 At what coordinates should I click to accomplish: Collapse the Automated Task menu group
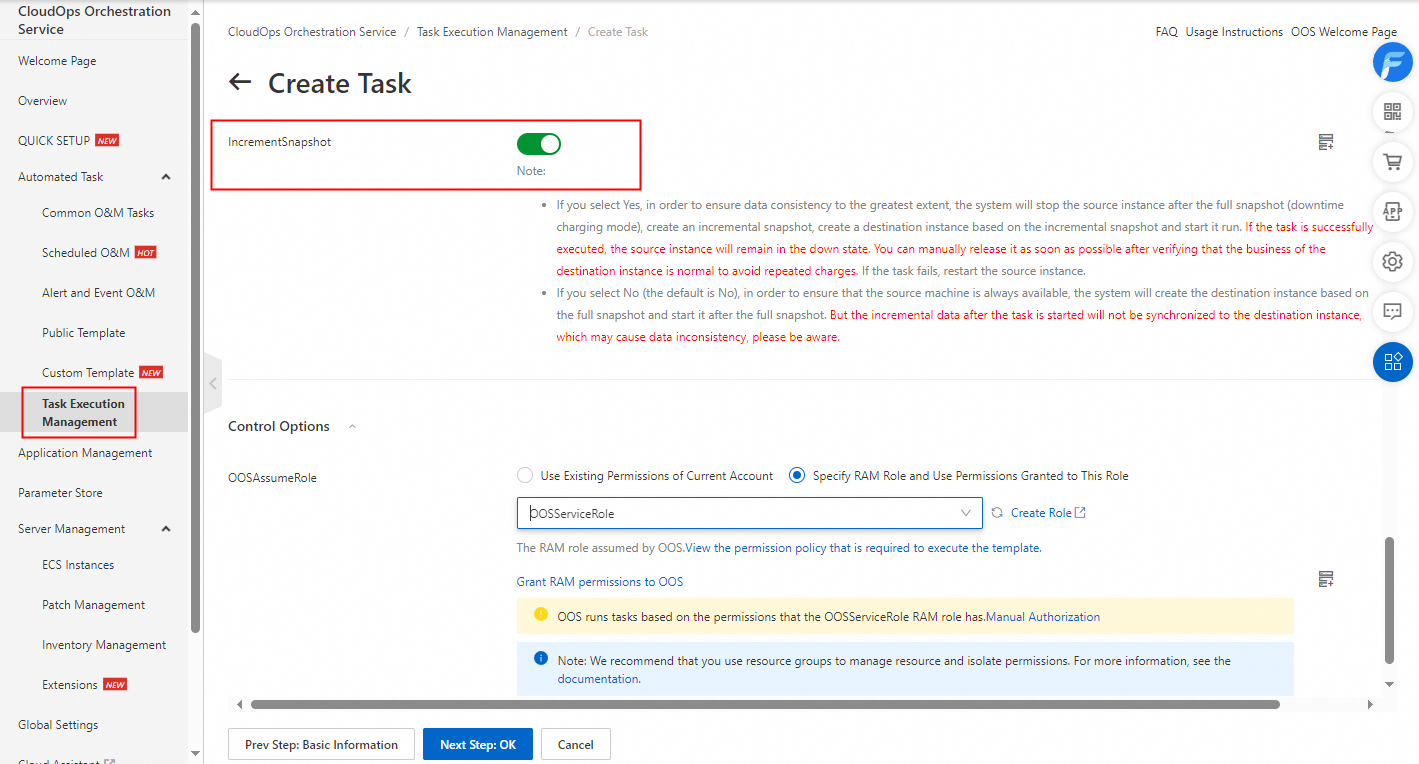(166, 177)
